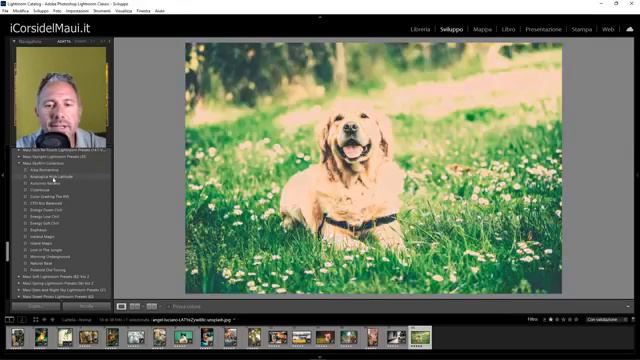Expand Maui Soft Lightroom Presets group
This screenshot has height=360, width=640.
(x=19, y=277)
